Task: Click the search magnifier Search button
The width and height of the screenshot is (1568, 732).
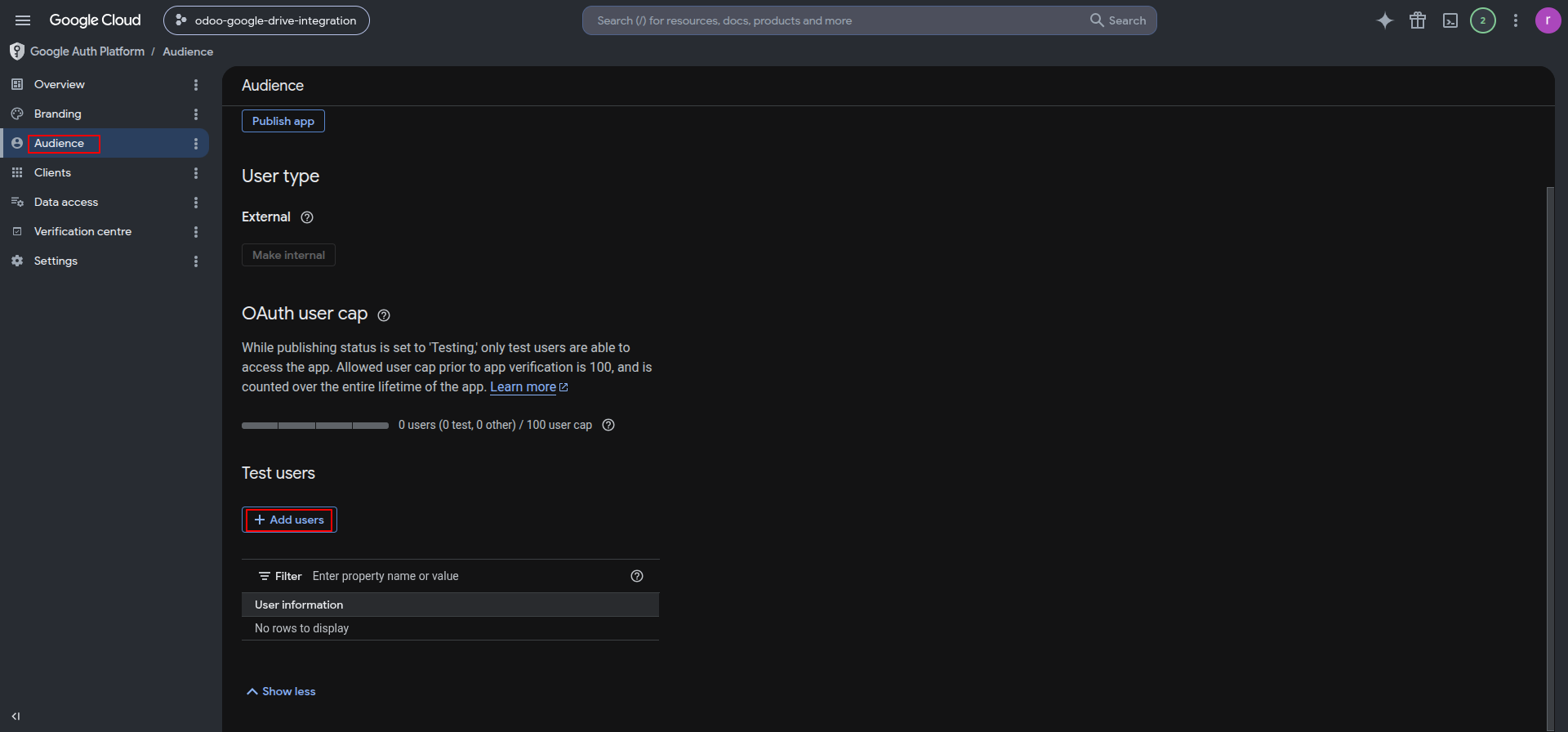Action: pos(1118,20)
